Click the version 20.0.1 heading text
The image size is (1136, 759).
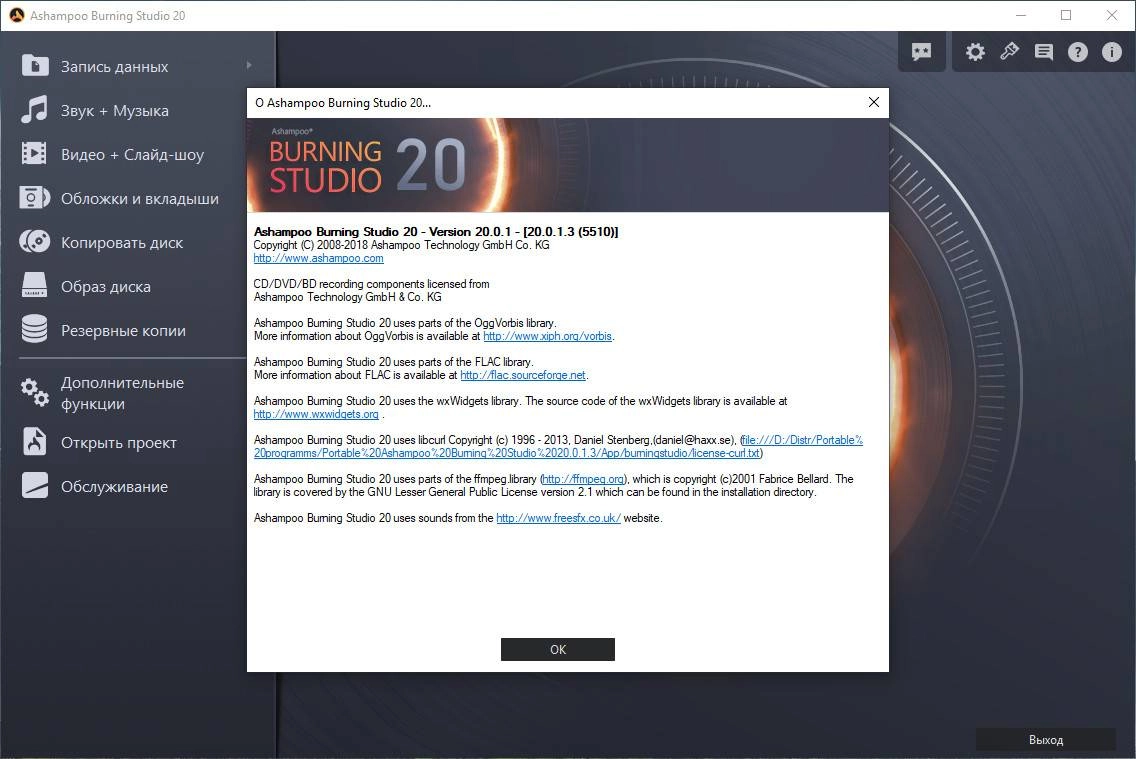coord(435,232)
